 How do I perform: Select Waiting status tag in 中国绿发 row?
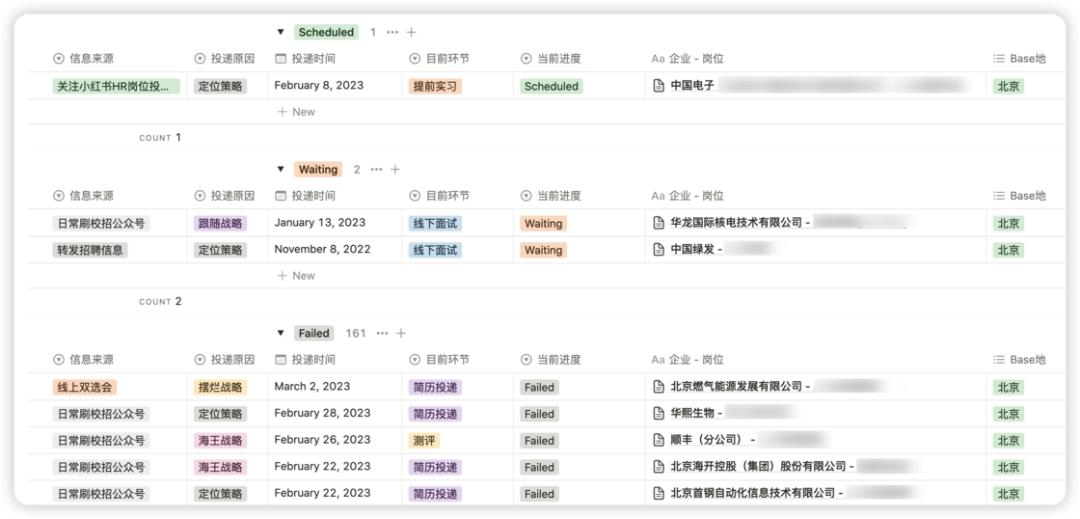pos(543,250)
